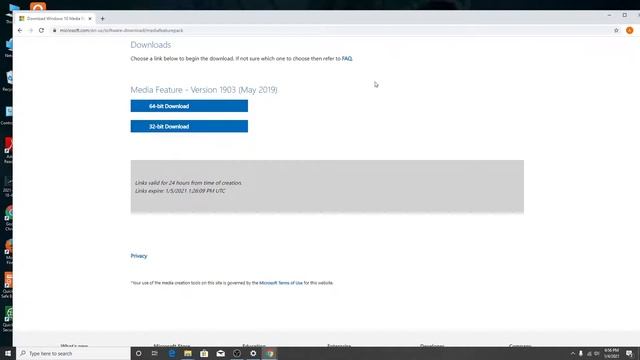Open the FAQ link
Image resolution: width=640 pixels, height=360 pixels.
tap(347, 59)
